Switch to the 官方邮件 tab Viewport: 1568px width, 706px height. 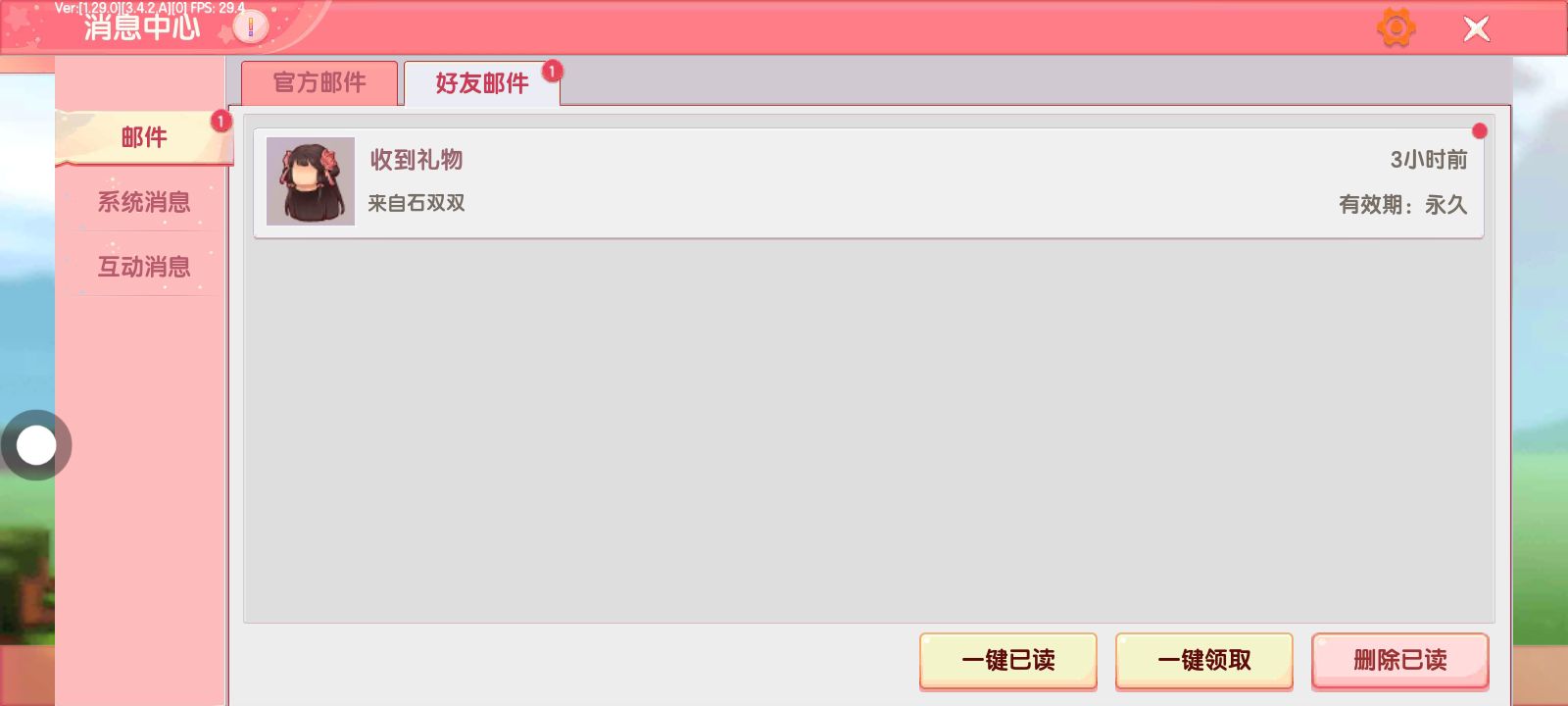coord(319,83)
